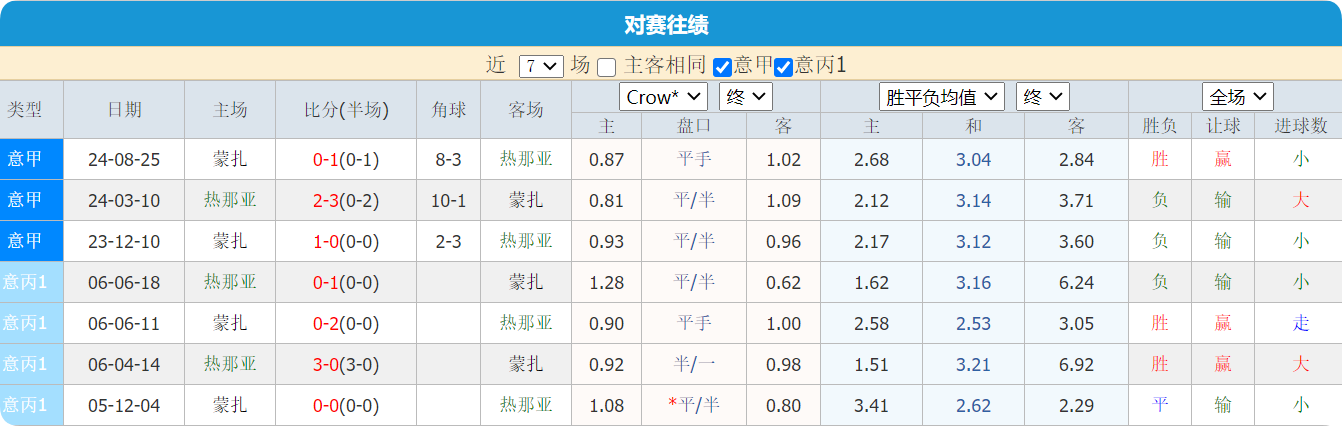Click the 意丙1 type cell for 05-12-04

coord(25,405)
